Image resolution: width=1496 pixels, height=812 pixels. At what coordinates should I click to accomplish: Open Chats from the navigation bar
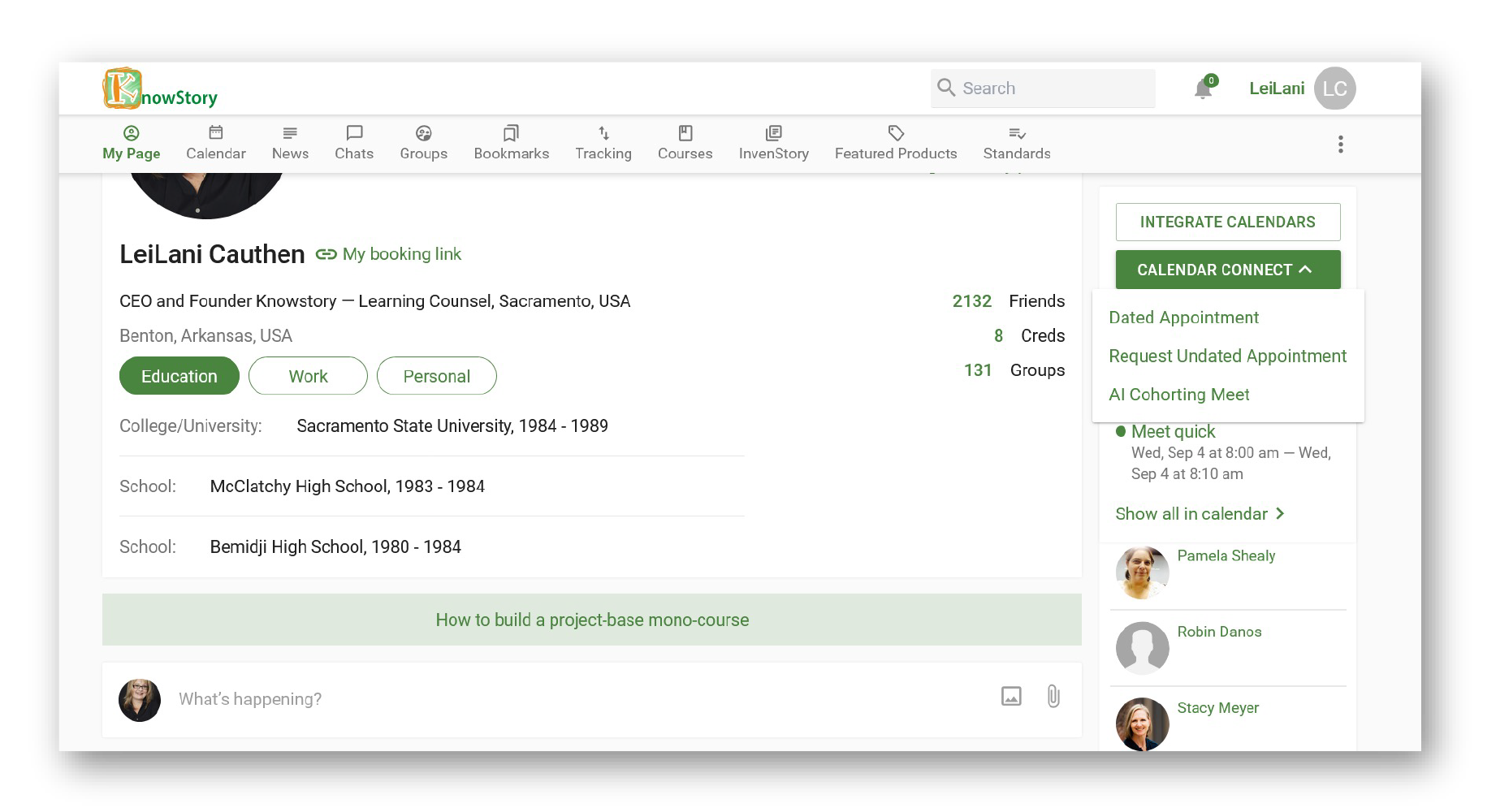[x=354, y=144]
